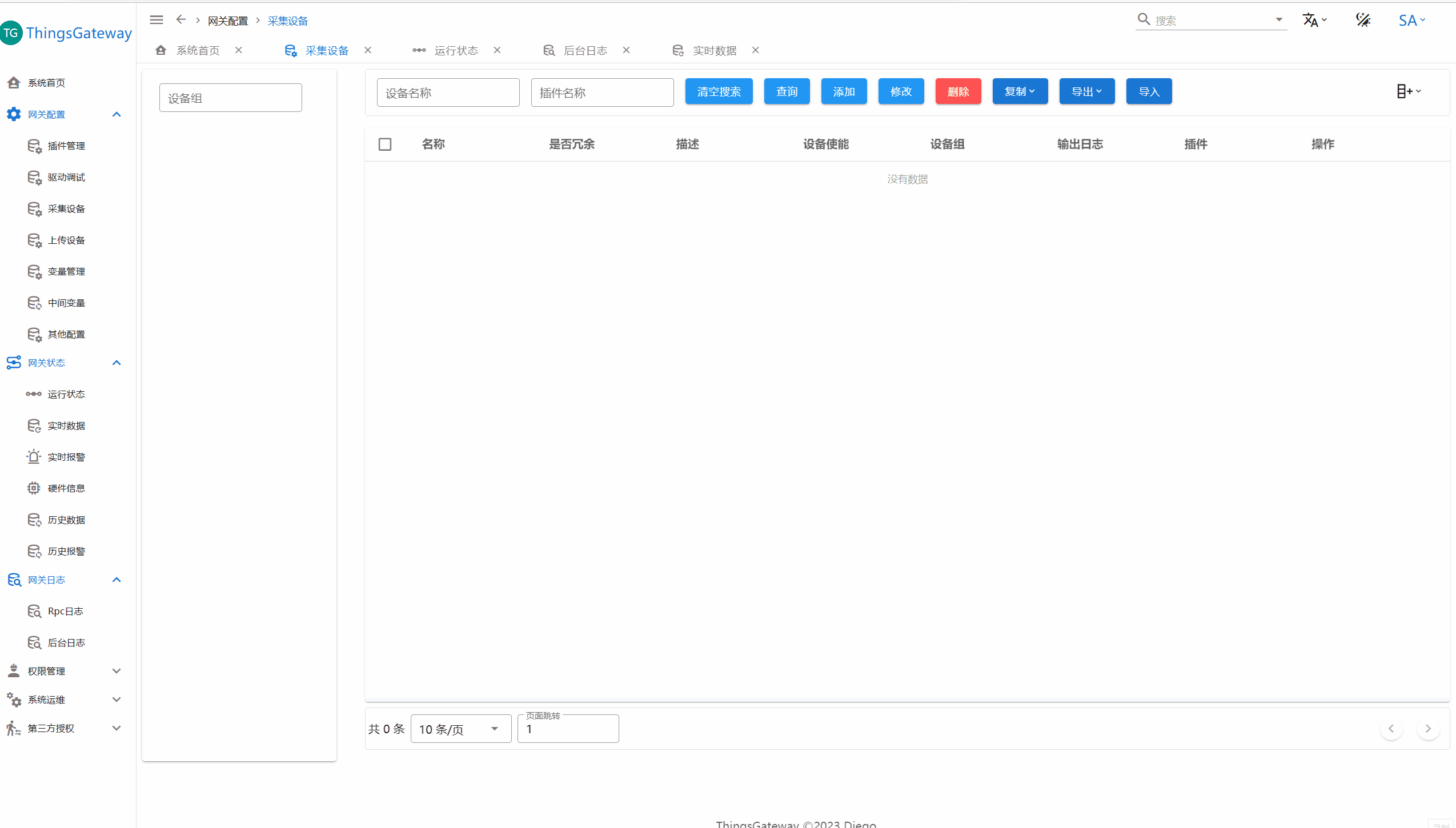Toggle the dark theme icon

[1363, 20]
